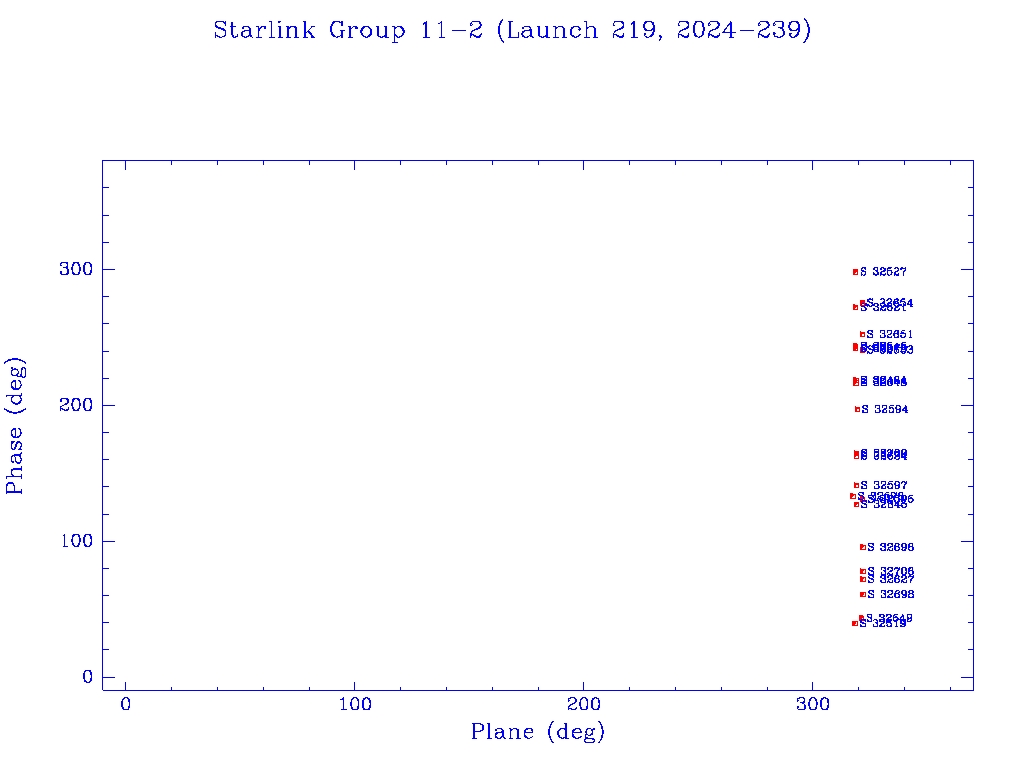
Task: Click the satellite label 'S 32594'
Action: point(884,409)
